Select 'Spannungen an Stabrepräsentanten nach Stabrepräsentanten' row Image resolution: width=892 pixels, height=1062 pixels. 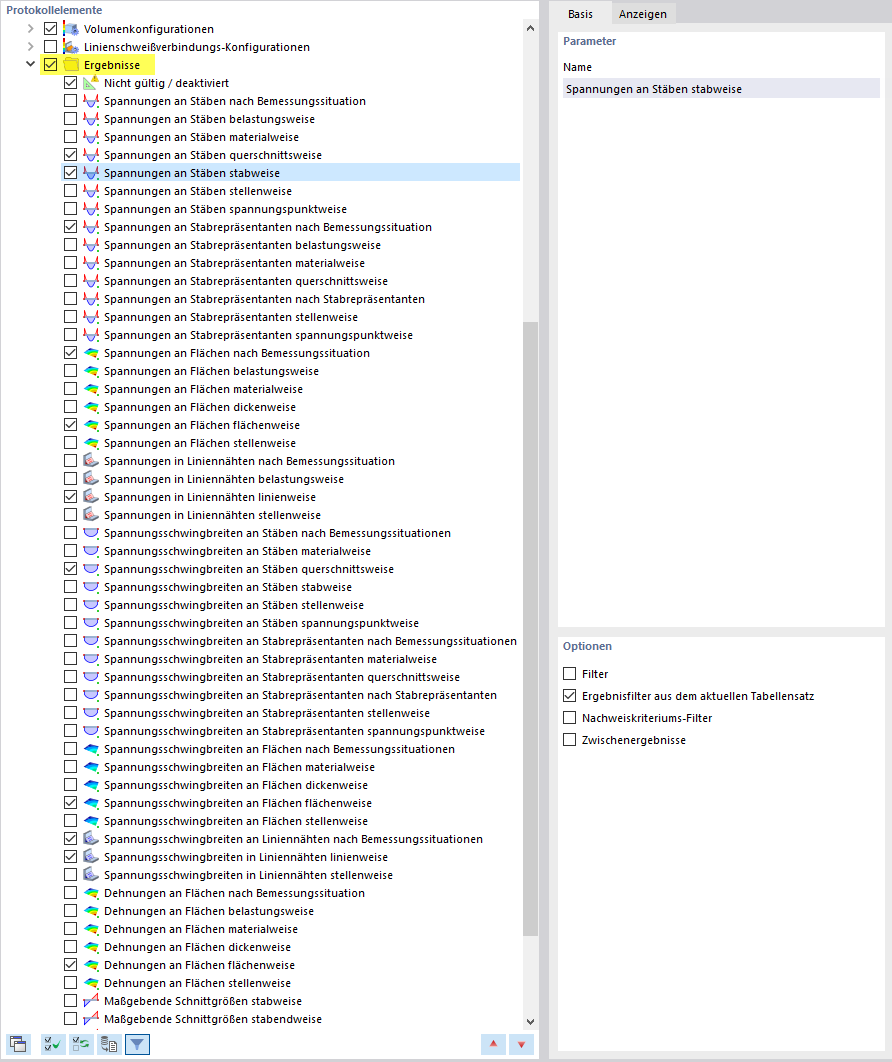(264, 299)
